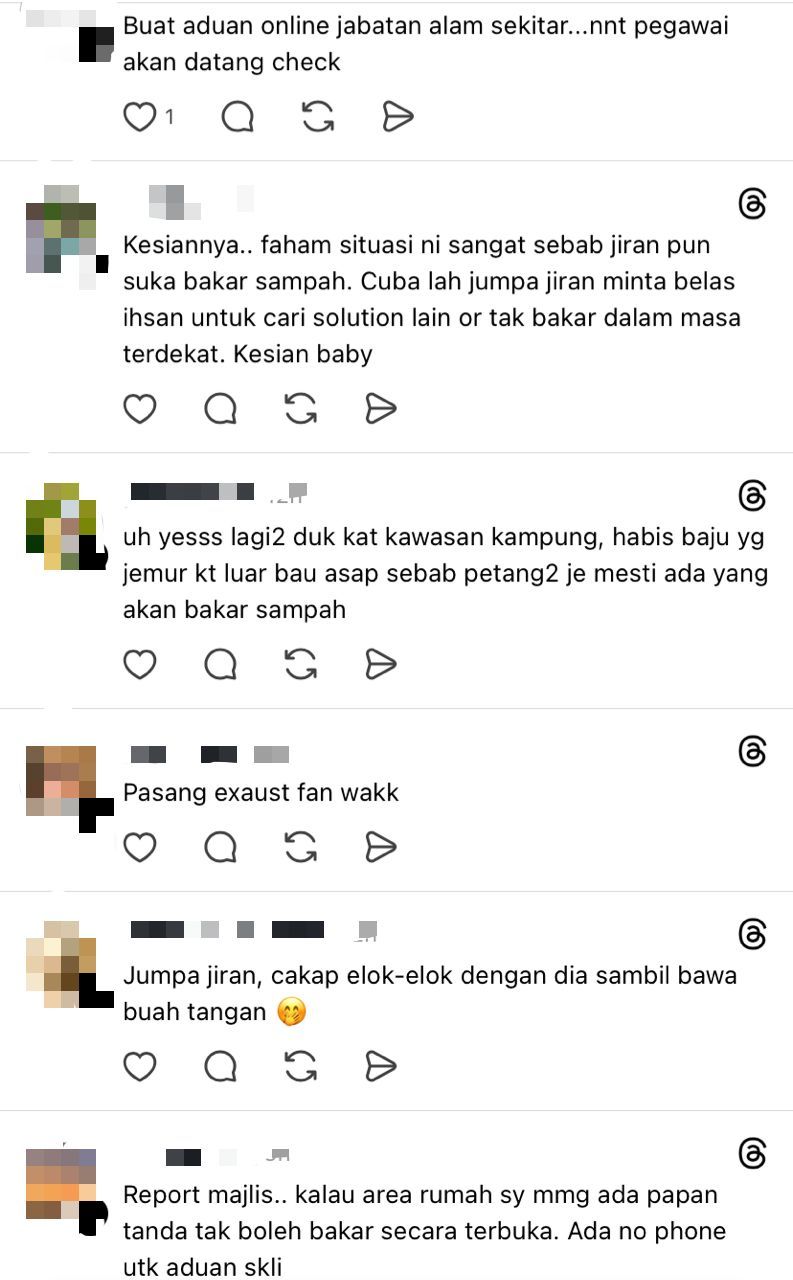The image size is (793, 1280).
Task: Repost the 'bau asap' kampung comment
Action: (x=300, y=664)
